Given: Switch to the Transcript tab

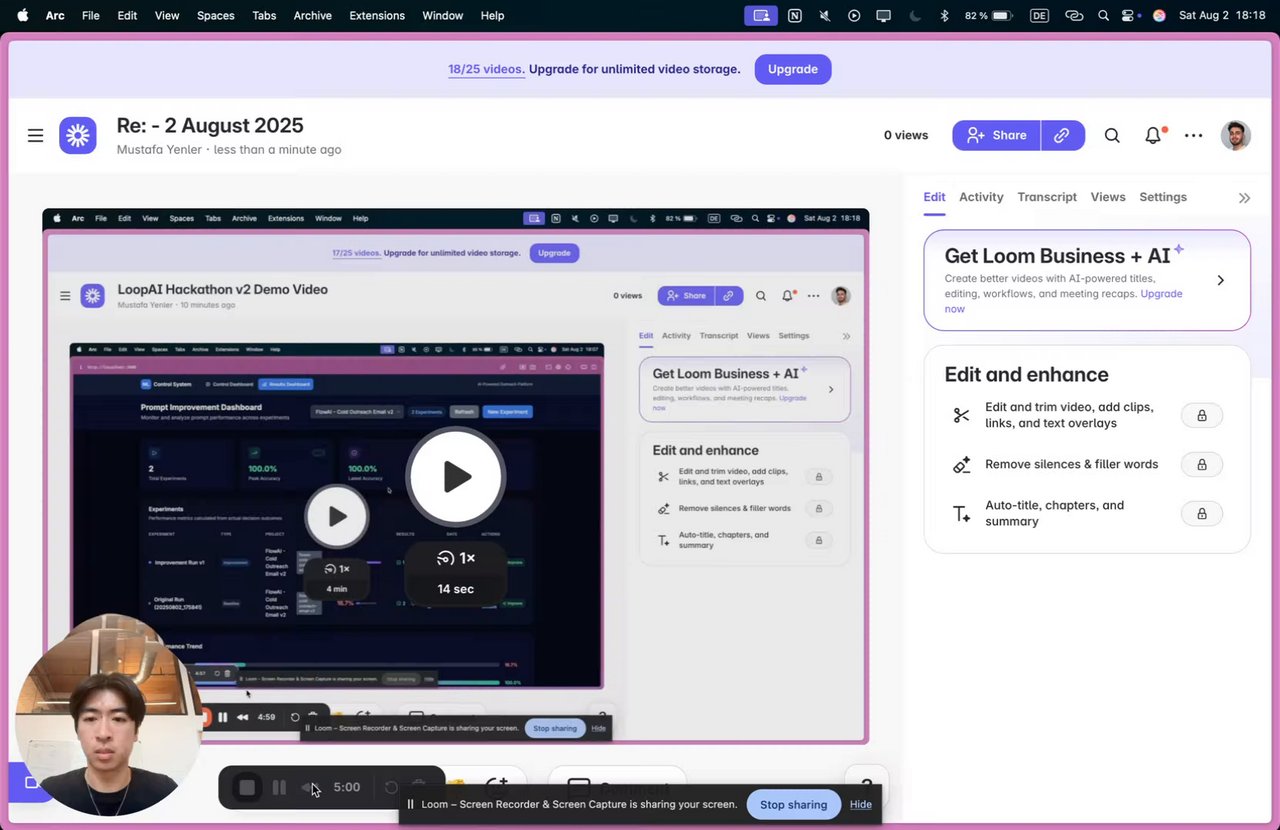Looking at the screenshot, I should click(1047, 197).
